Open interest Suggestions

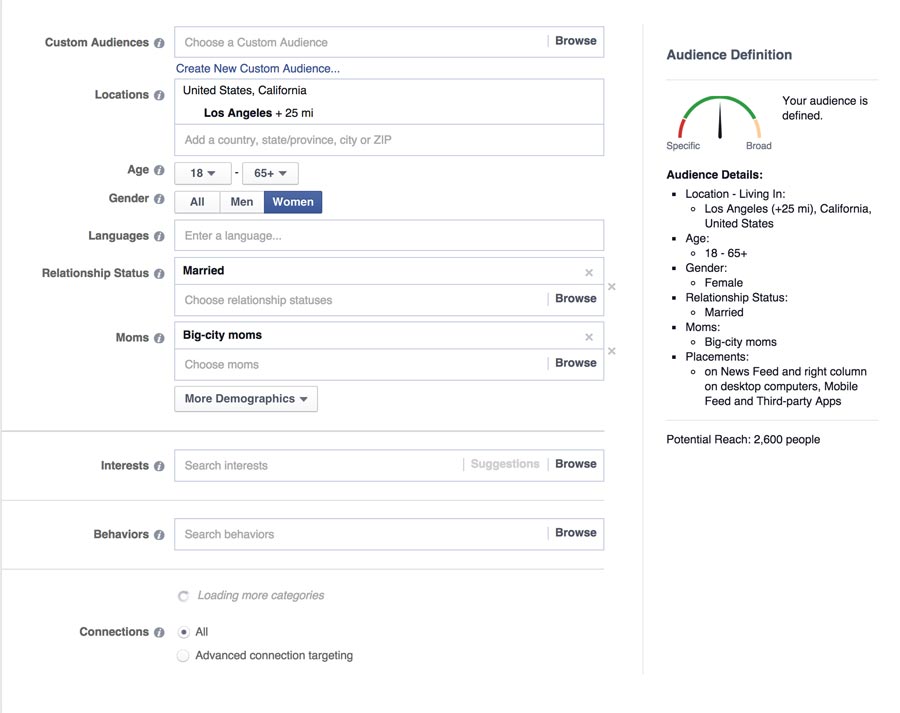click(505, 464)
